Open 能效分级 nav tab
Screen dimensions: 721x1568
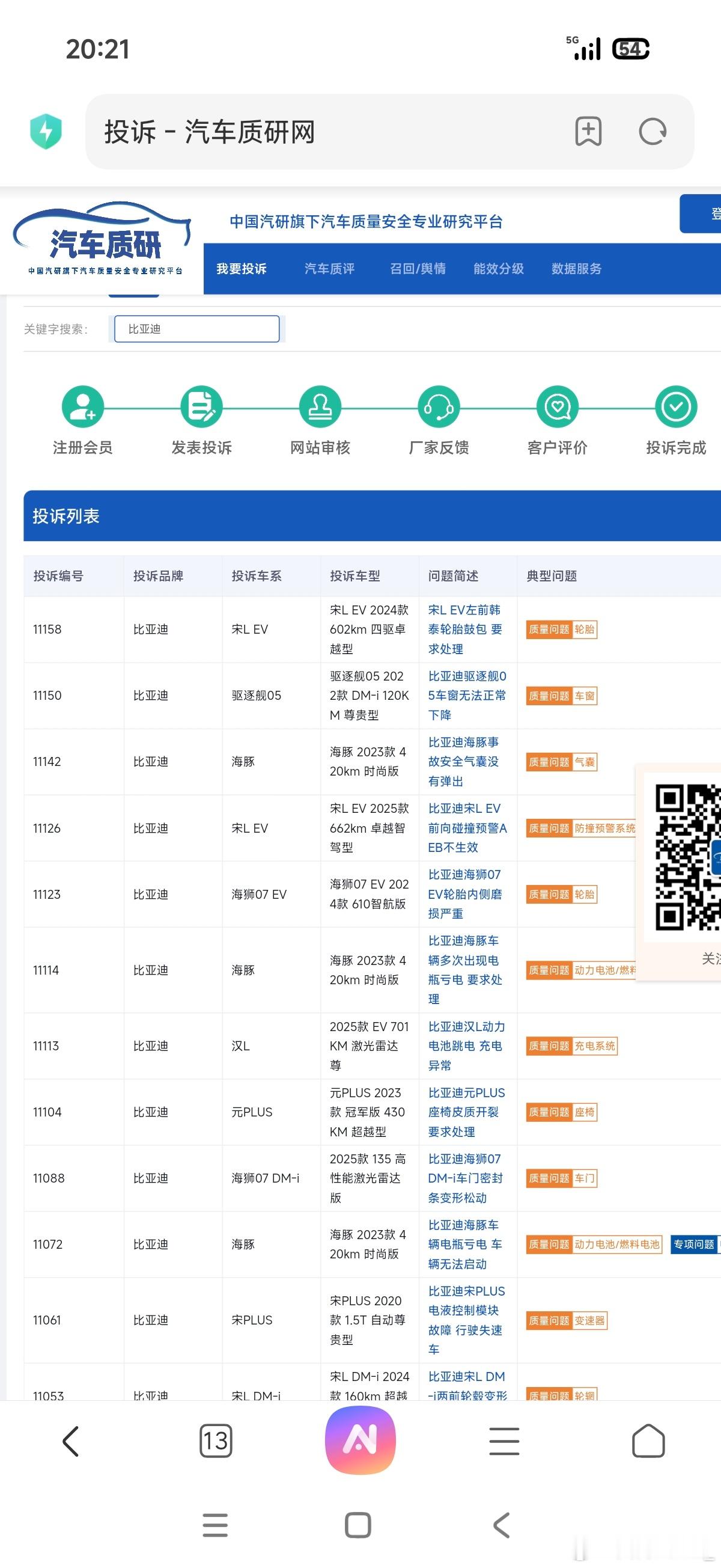pyautogui.click(x=499, y=269)
